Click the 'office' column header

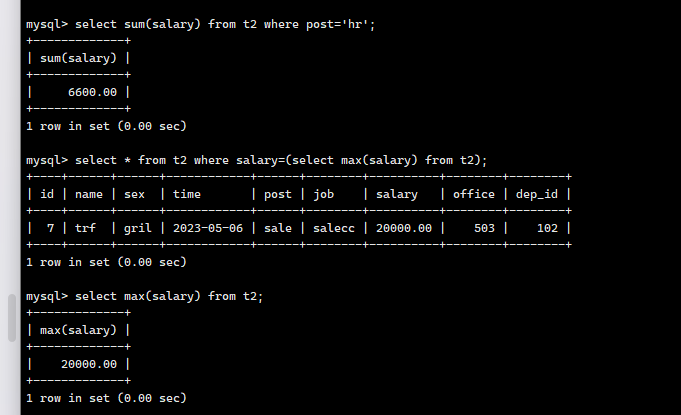point(474,194)
